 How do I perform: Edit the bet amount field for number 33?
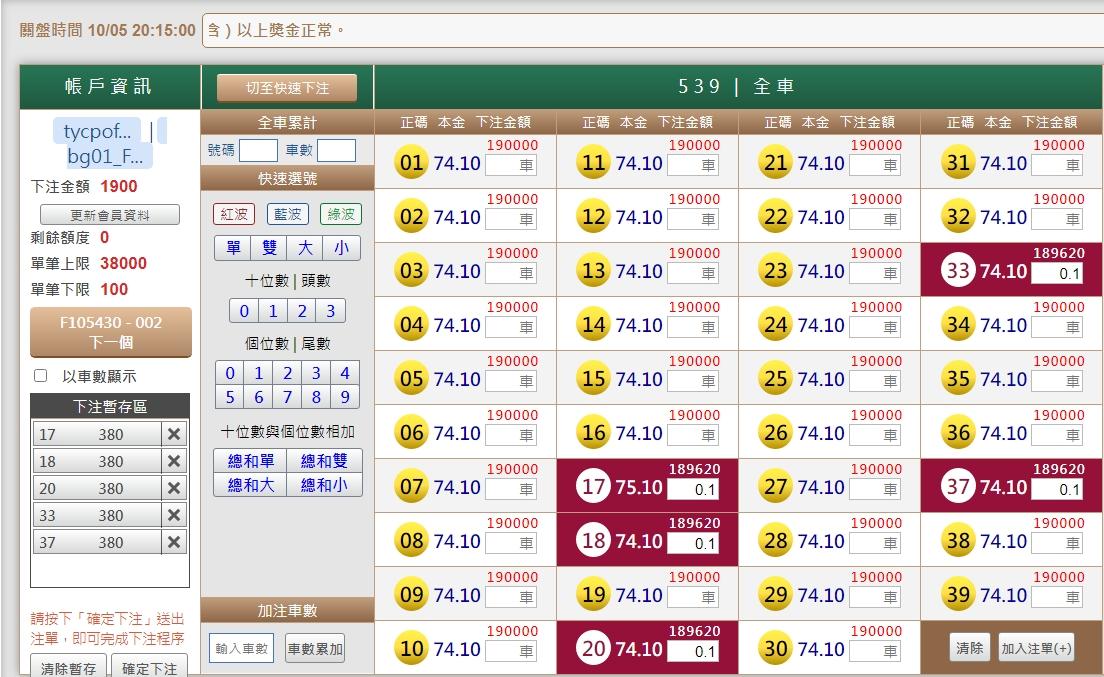click(1058, 273)
